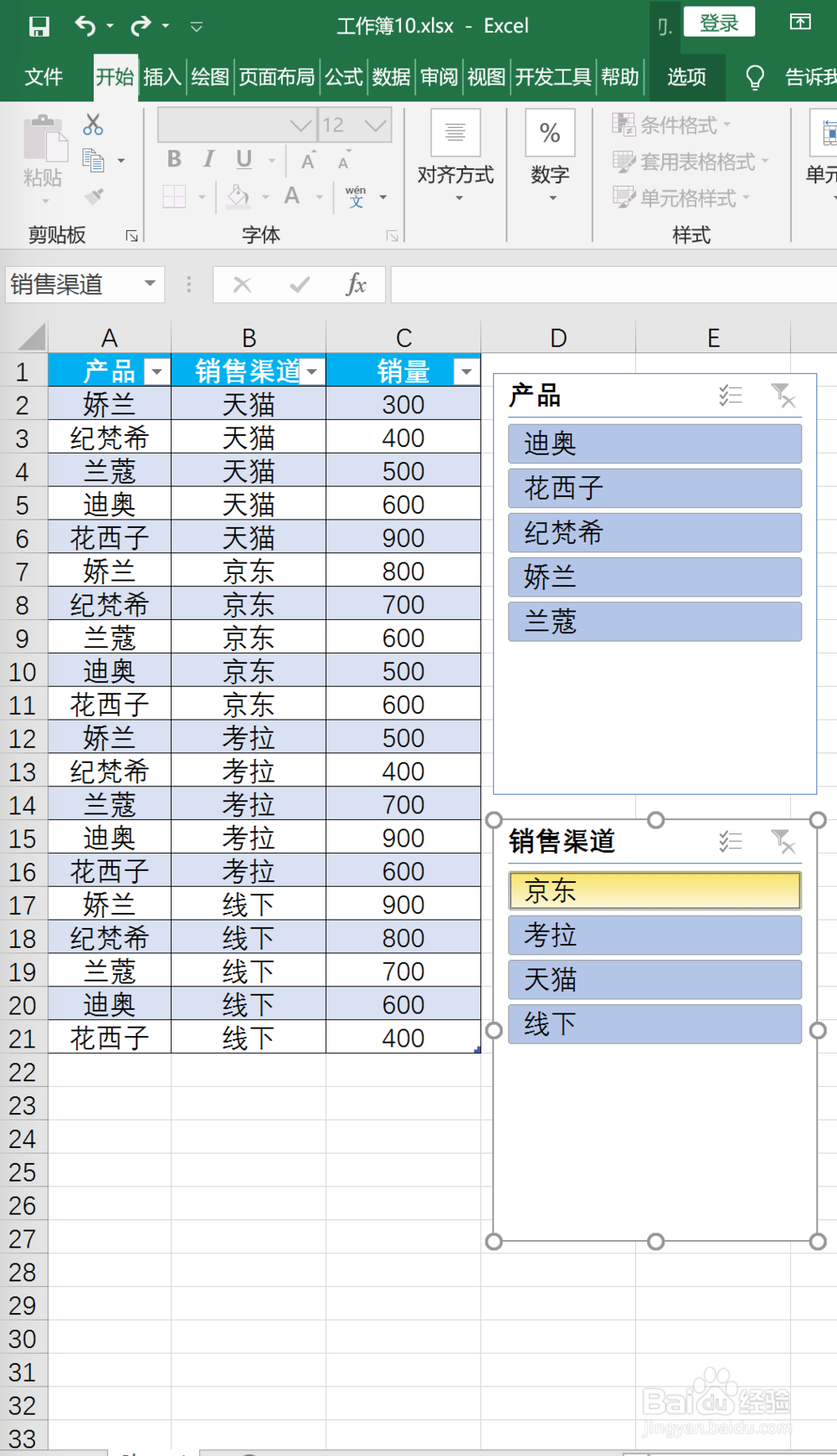Click the Undo arrow icon
This screenshot has height=1456, width=837.
click(x=85, y=26)
